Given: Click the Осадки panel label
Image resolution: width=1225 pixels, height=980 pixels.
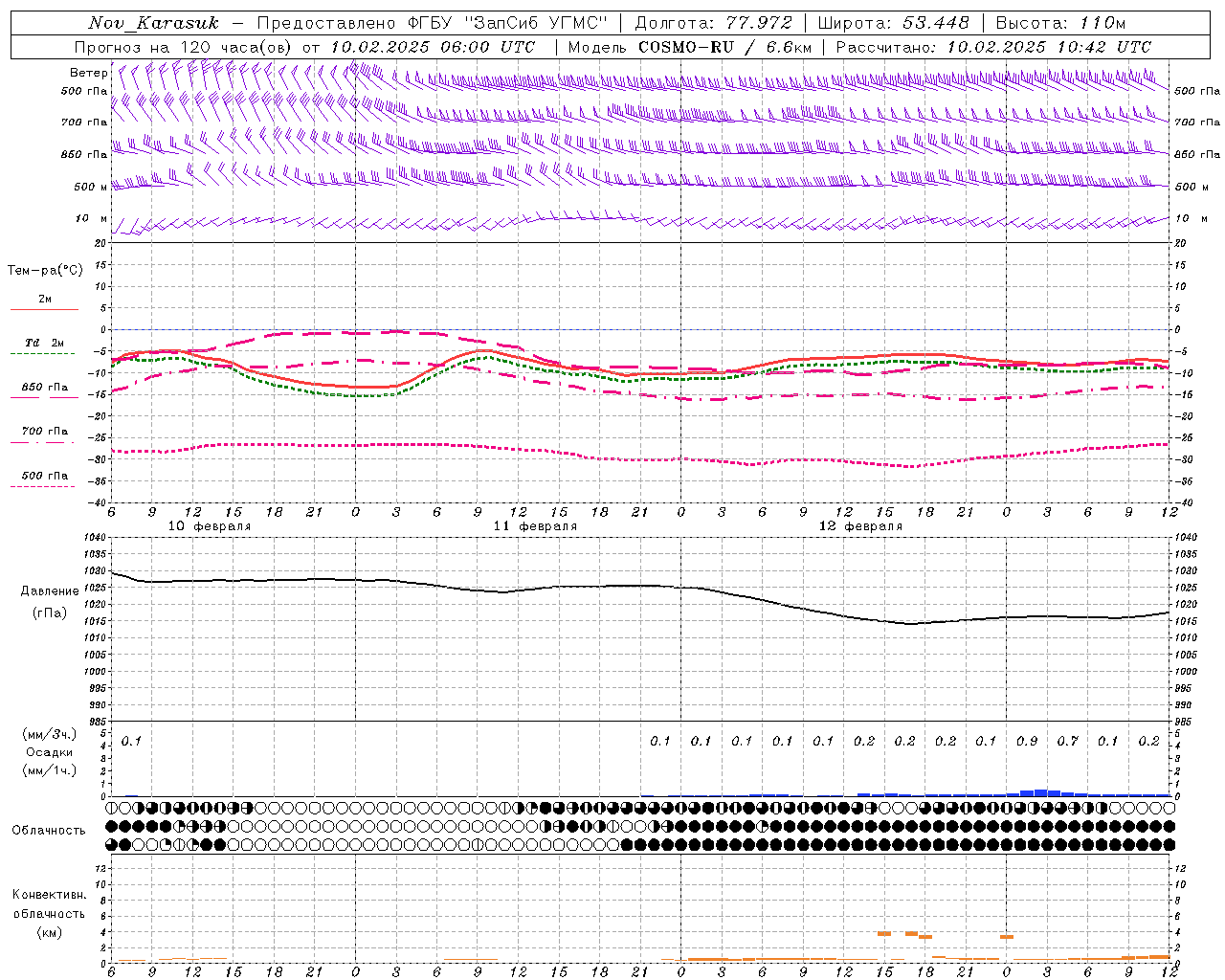Looking at the screenshot, I should pyautogui.click(x=50, y=752).
